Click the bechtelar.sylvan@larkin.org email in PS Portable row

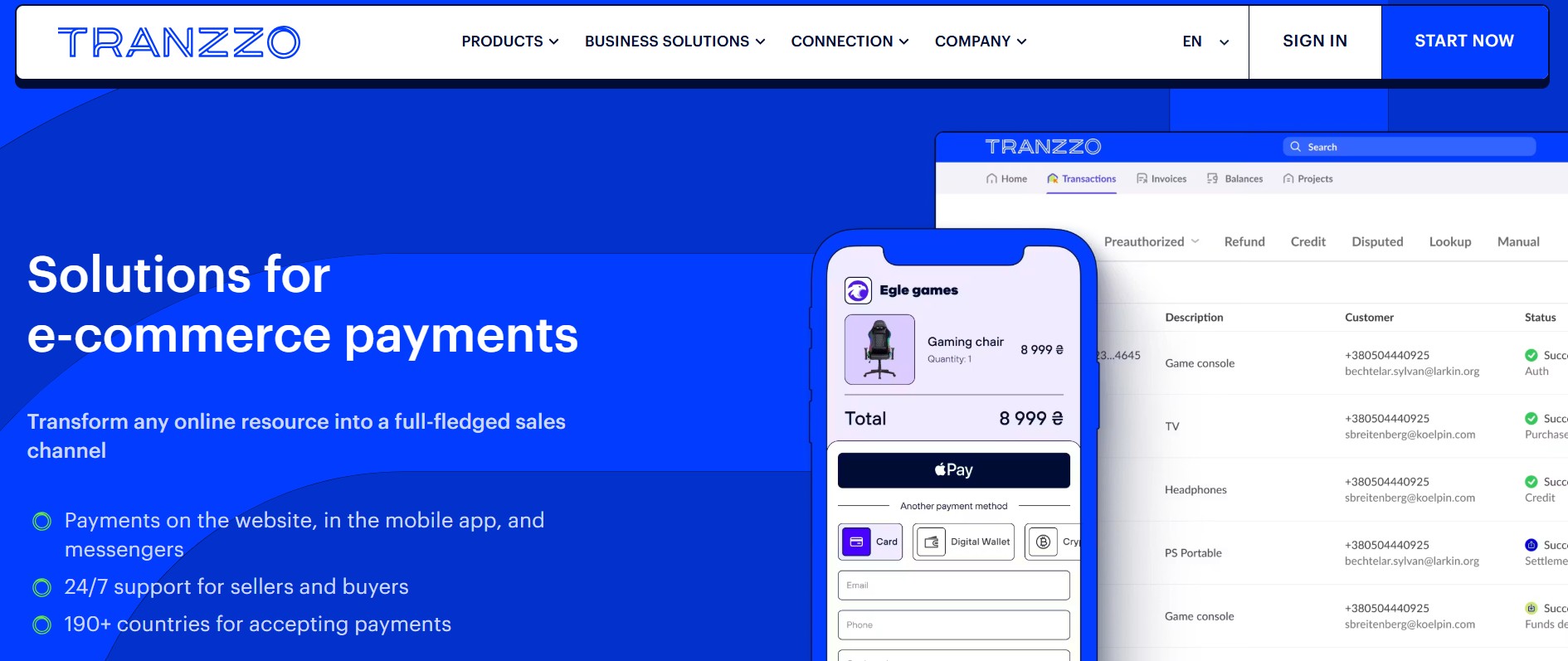pos(1412,561)
